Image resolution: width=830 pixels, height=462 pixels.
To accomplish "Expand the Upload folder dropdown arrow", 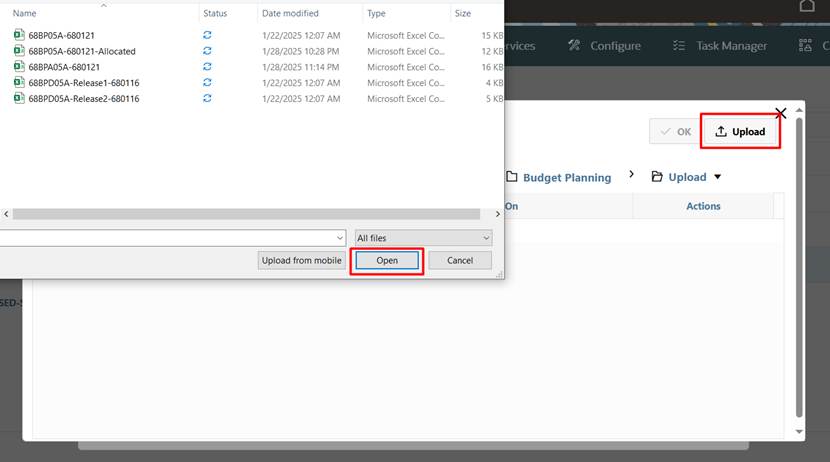I will pyautogui.click(x=717, y=178).
